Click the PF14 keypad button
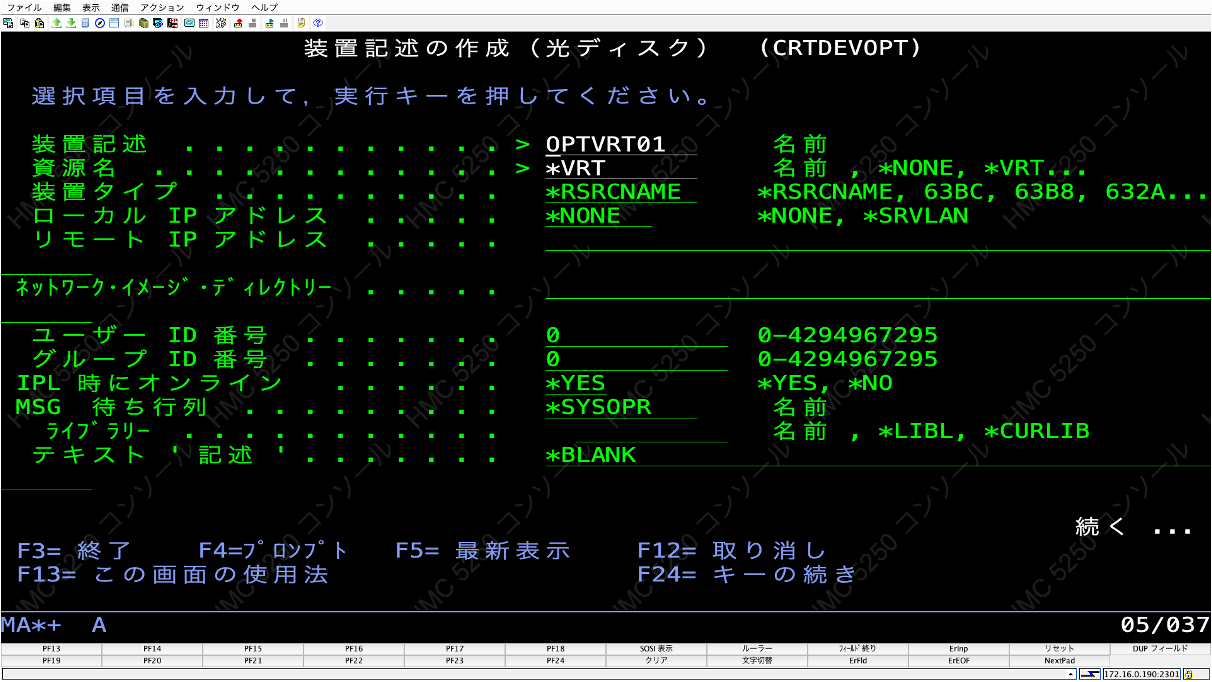The height and width of the screenshot is (682, 1212). coord(152,649)
